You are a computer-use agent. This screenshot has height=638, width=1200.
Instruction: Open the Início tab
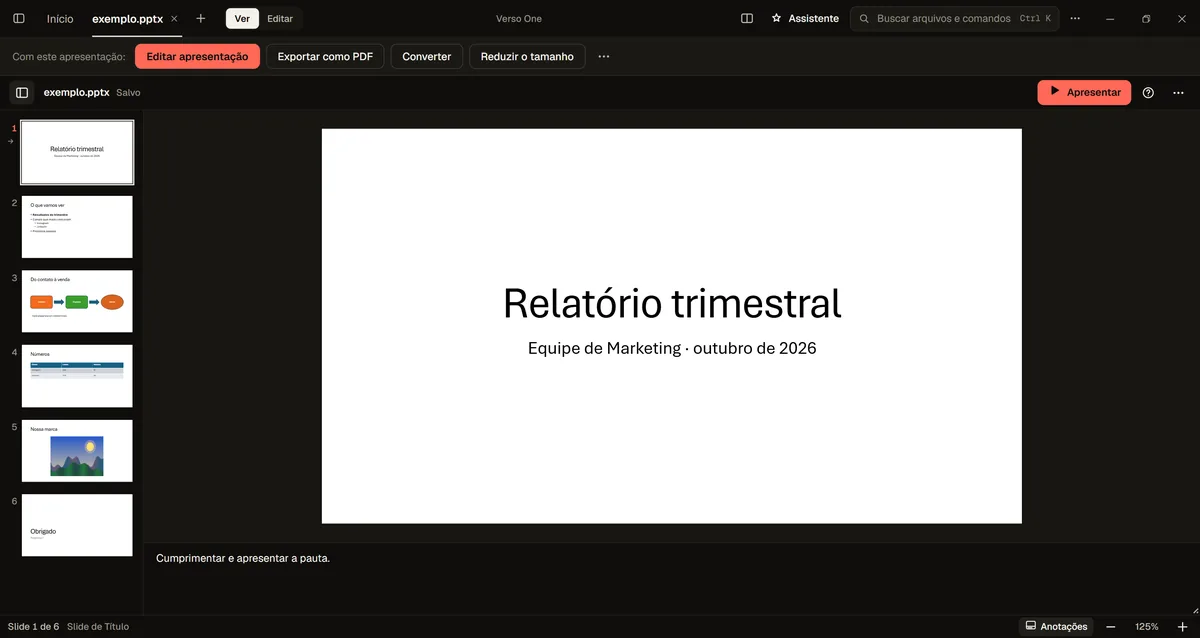click(60, 18)
